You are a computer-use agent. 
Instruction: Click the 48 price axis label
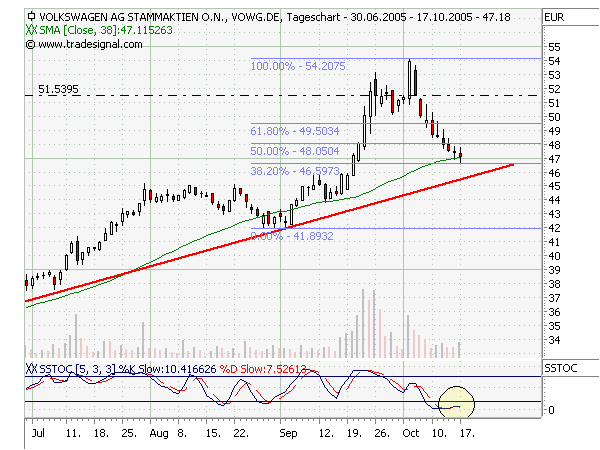coord(554,145)
